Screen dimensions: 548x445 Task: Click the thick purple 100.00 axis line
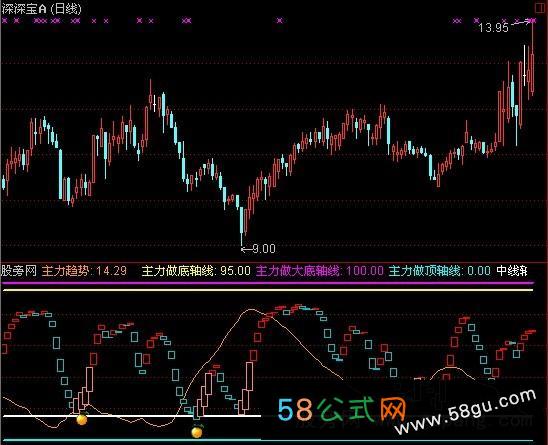point(268,283)
